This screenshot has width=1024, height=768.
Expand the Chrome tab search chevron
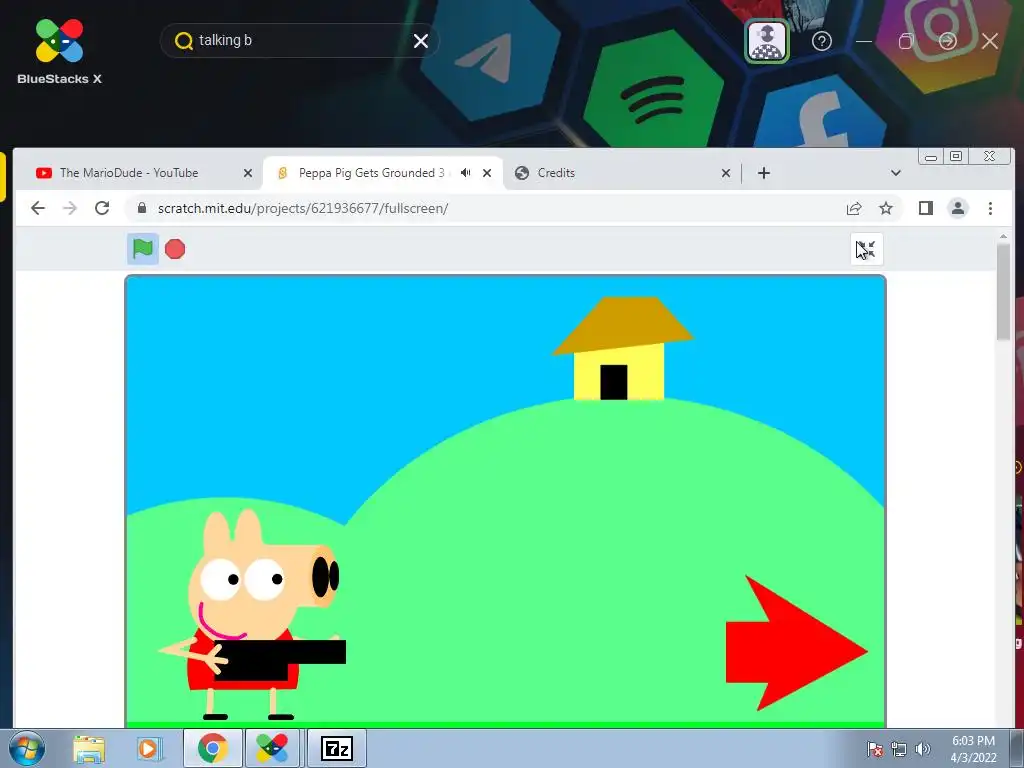(x=895, y=173)
